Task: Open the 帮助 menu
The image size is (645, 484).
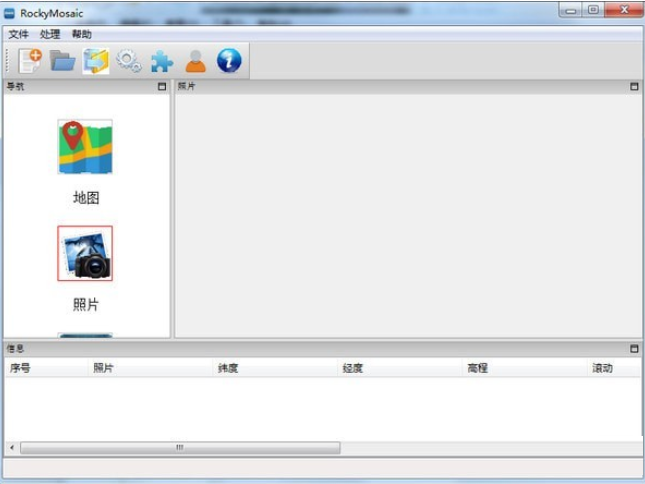Action: click(82, 34)
